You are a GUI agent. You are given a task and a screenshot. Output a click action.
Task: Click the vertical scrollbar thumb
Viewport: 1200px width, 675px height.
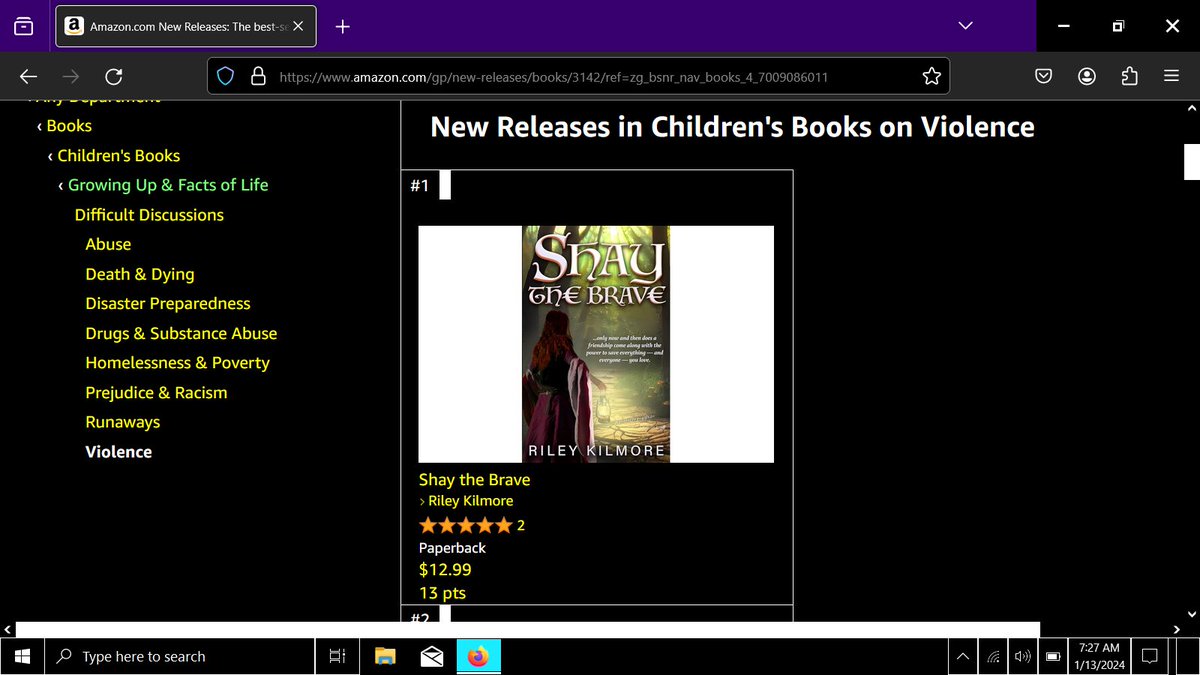(x=1191, y=162)
